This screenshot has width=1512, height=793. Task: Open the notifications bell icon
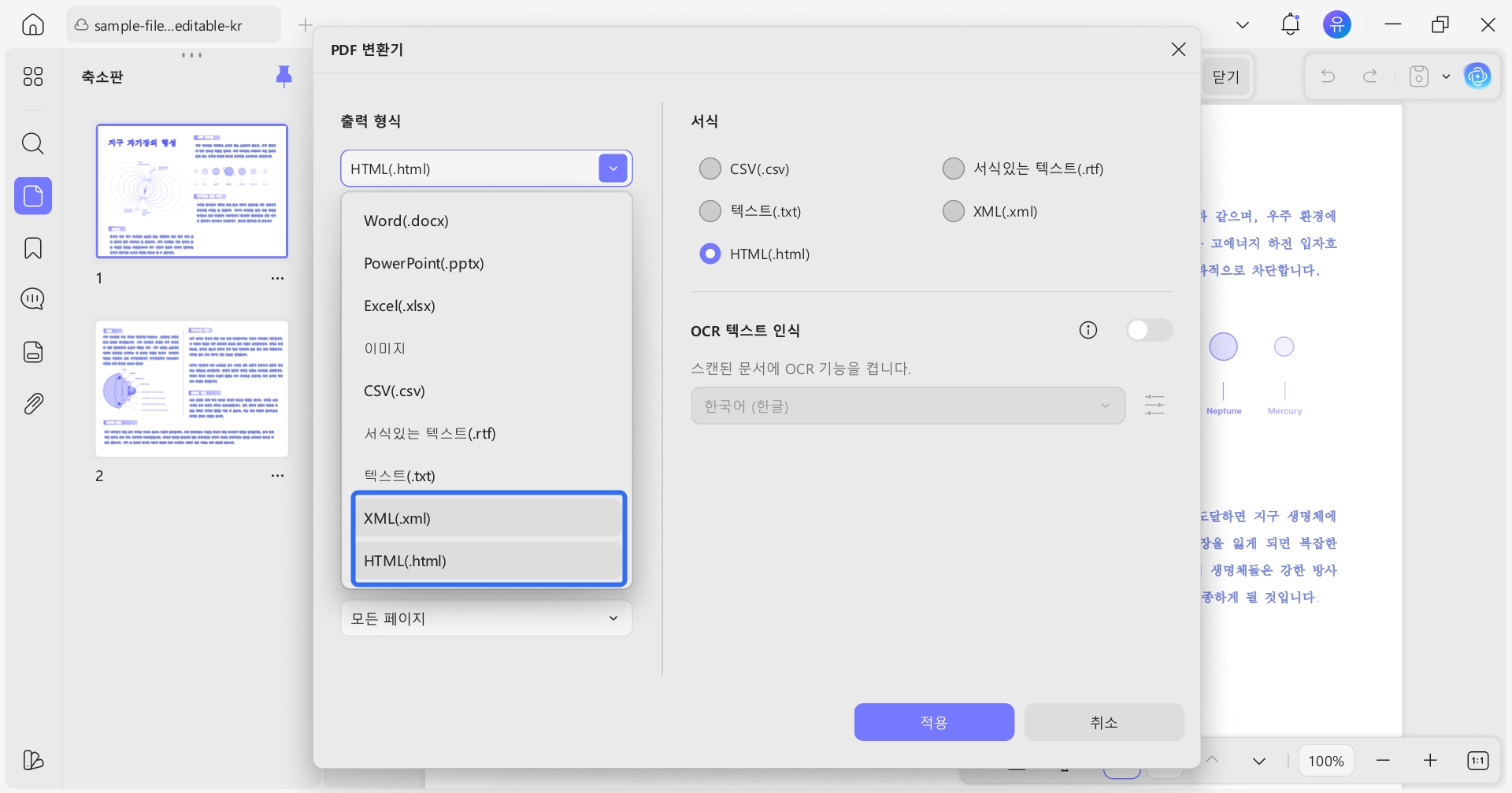point(1290,24)
